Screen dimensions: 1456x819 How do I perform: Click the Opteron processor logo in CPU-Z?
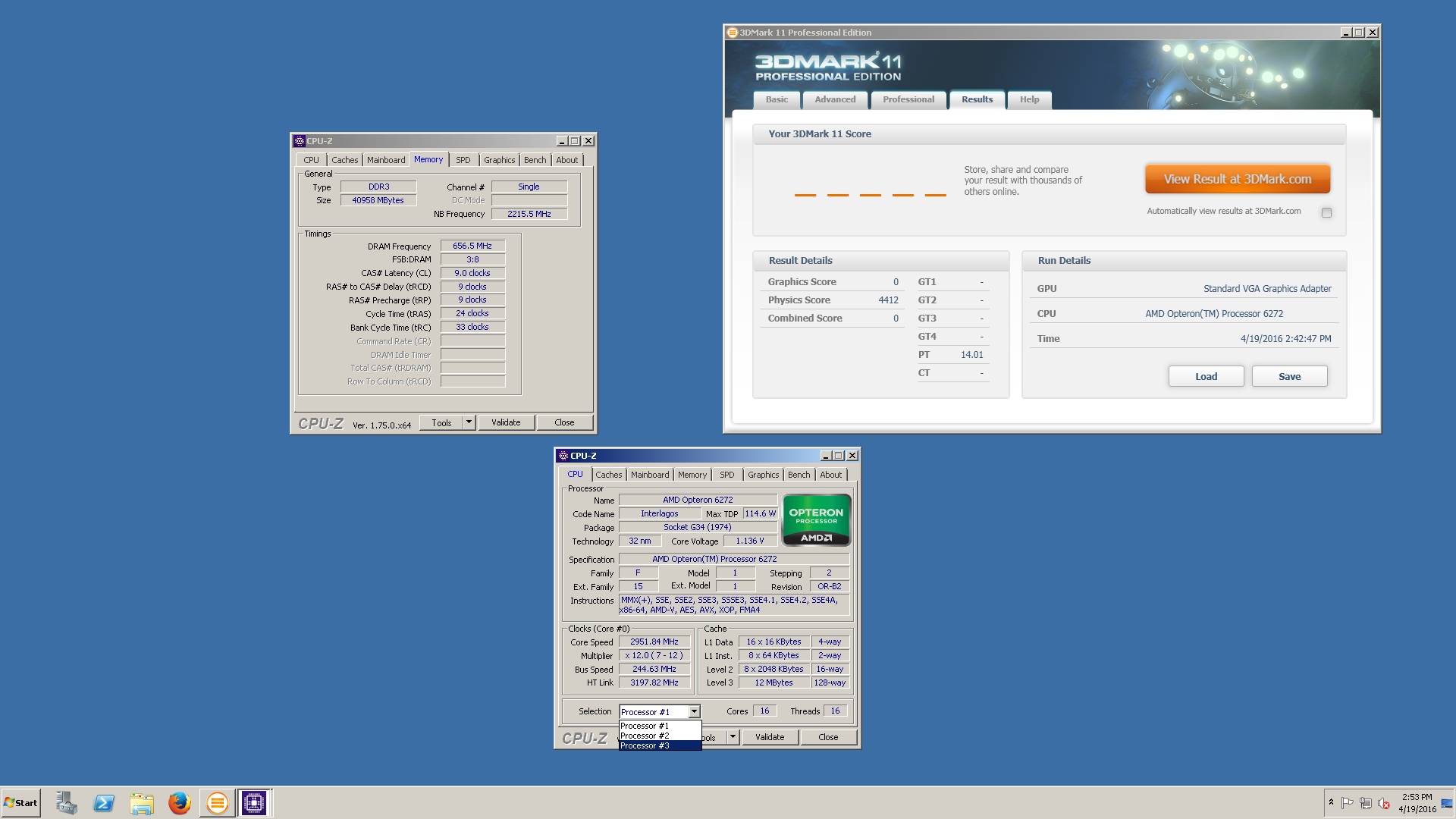click(817, 520)
